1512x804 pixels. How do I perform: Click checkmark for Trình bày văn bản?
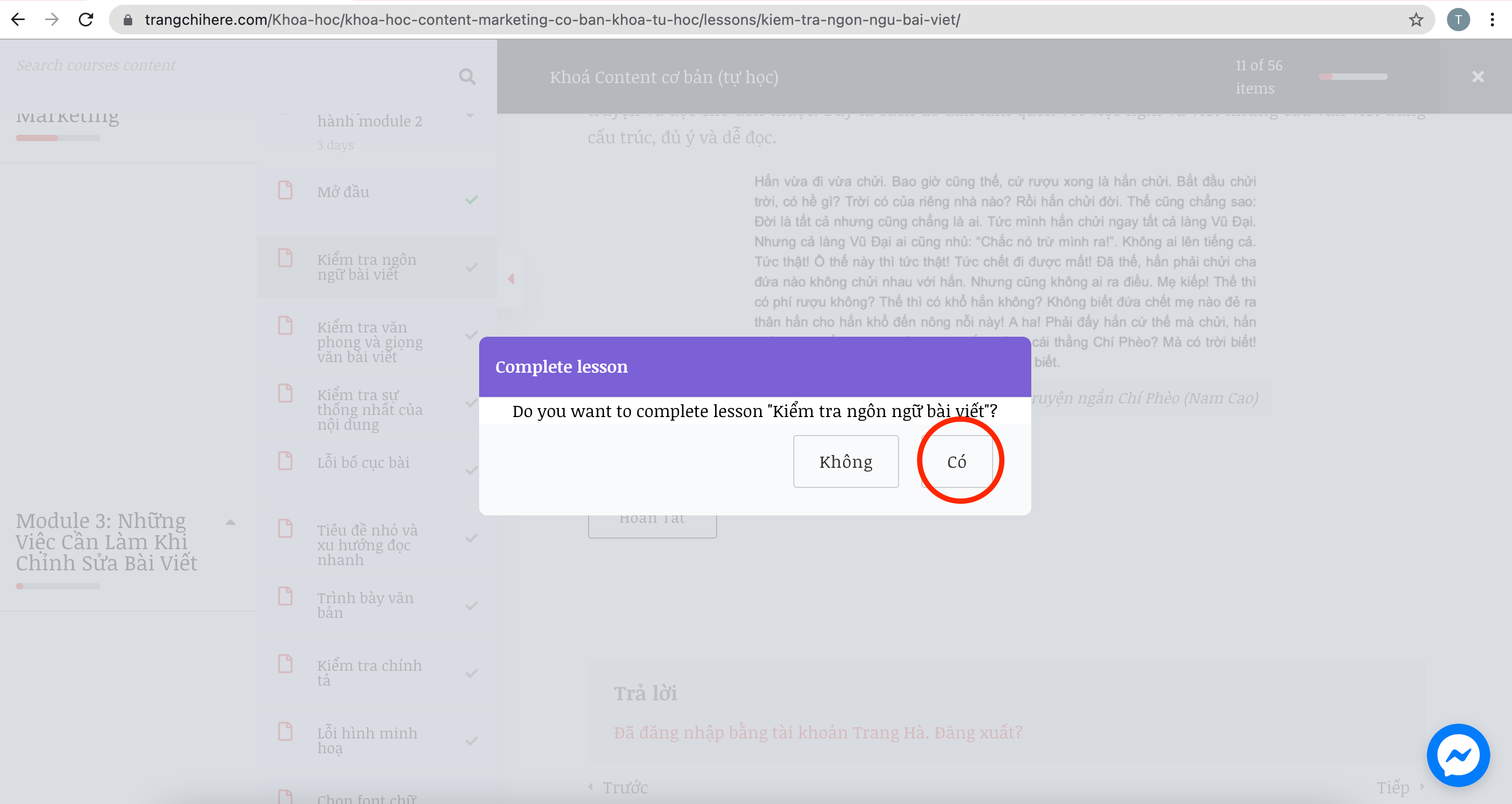[471, 606]
